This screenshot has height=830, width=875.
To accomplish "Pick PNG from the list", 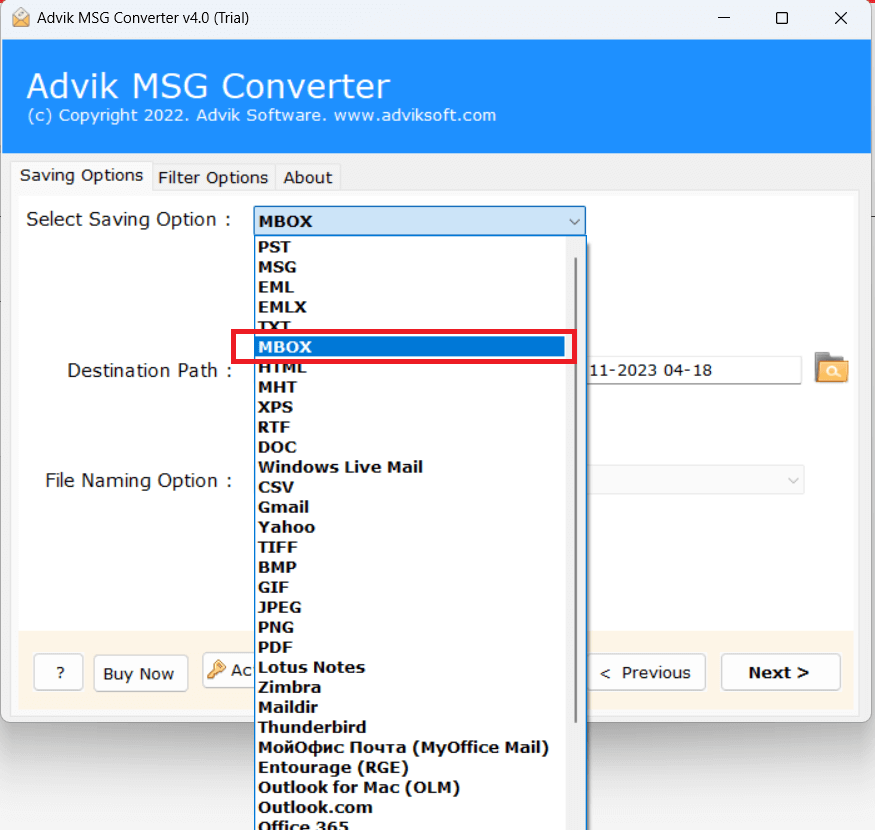I will (x=411, y=627).
